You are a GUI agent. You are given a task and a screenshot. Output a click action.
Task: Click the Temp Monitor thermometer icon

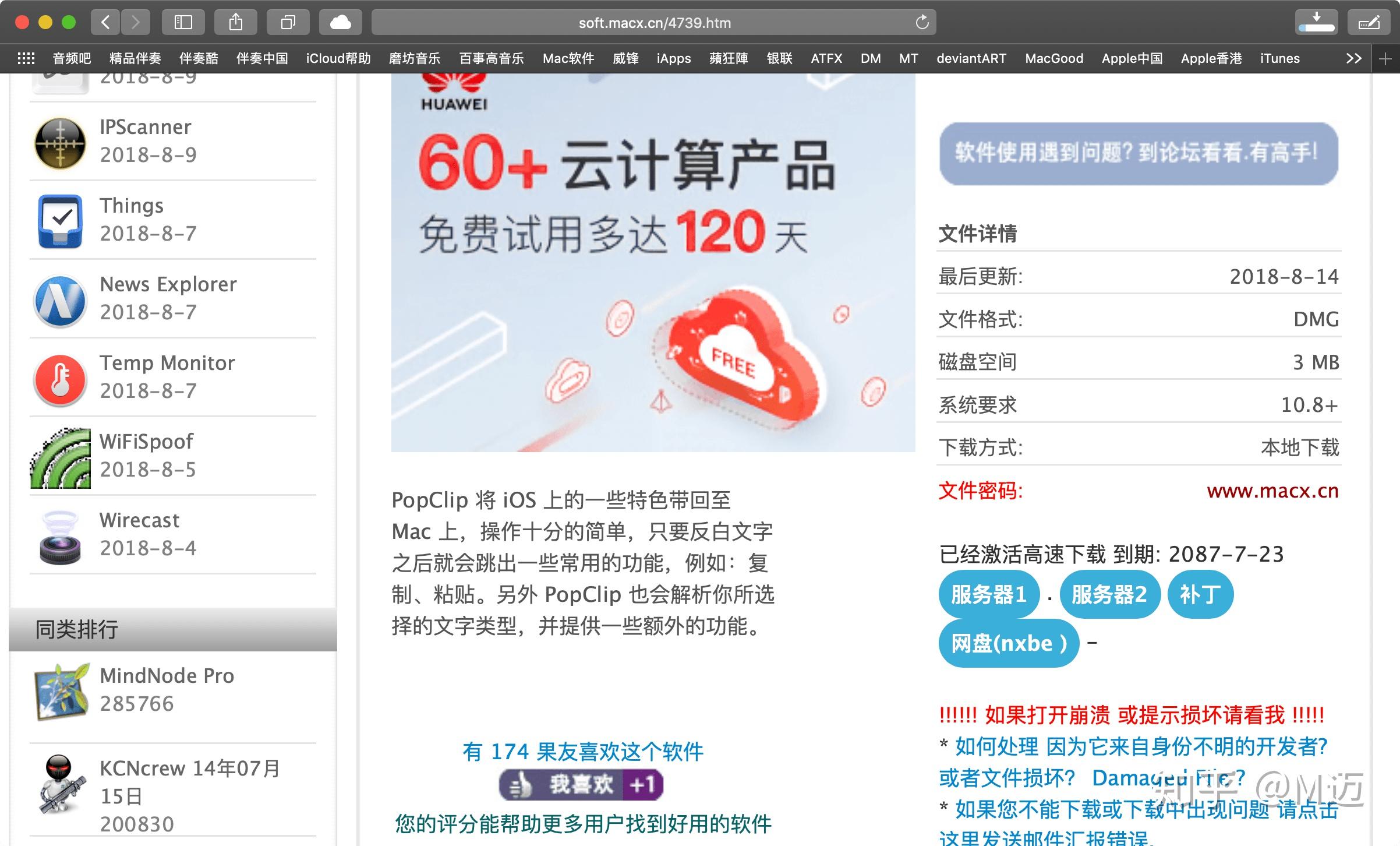pos(61,379)
